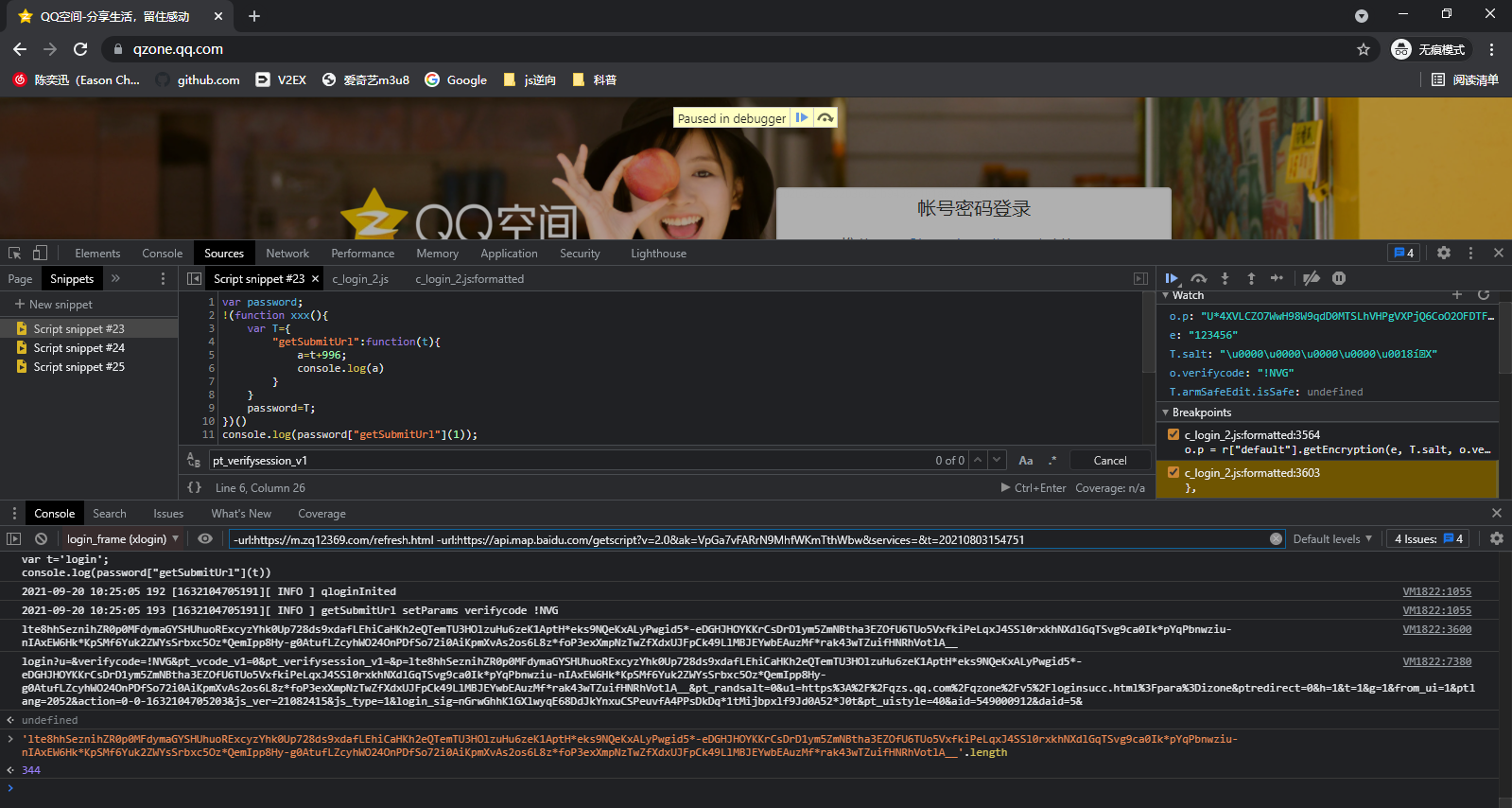
Task: Click the Step icon in debugger toolbar
Action: point(1277,278)
